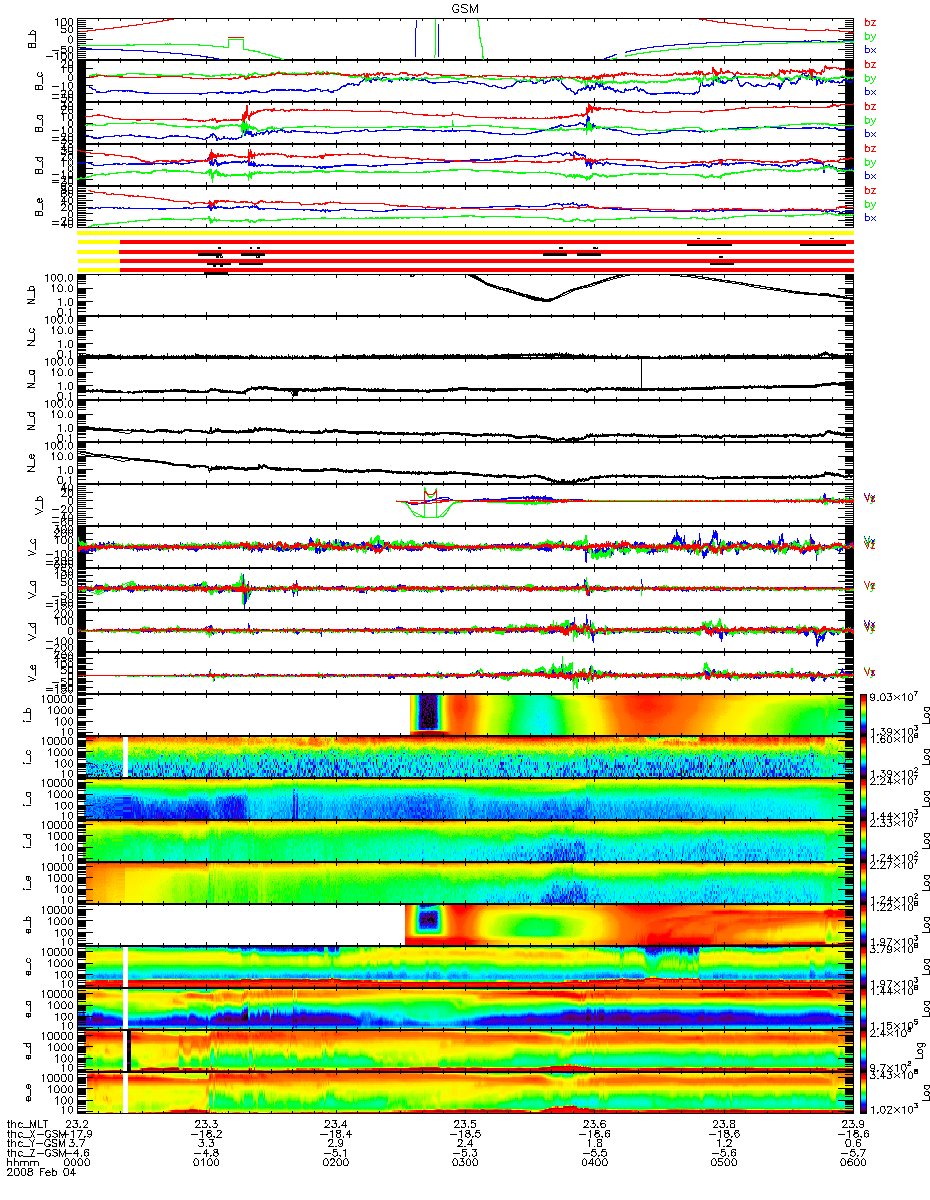Select the bz legend of B_c panel
Viewport: 930px width, 1200px height.
(x=870, y=64)
